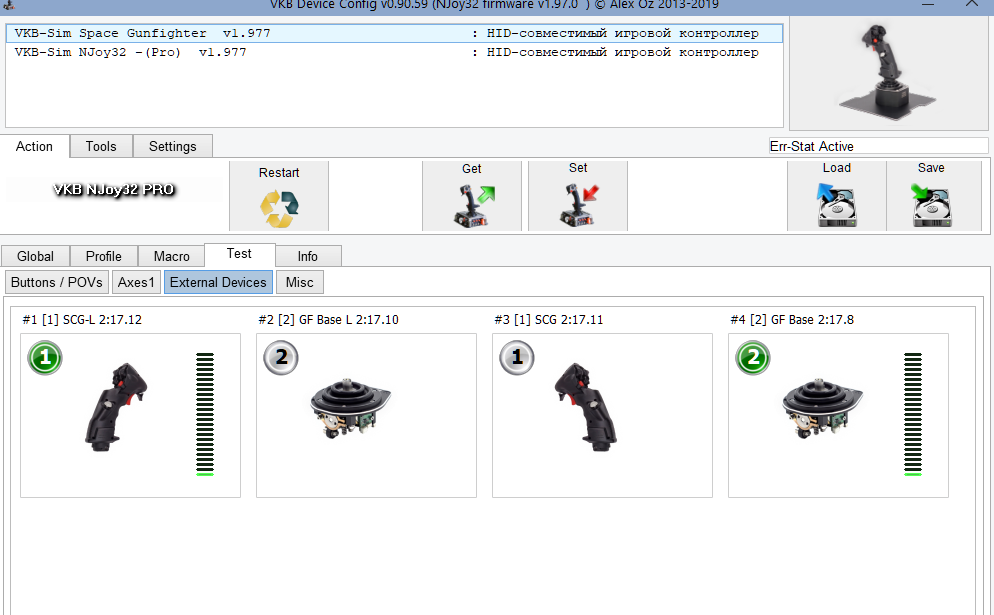Switch to the Info tab
Viewport: 994px width, 615px height.
308,256
